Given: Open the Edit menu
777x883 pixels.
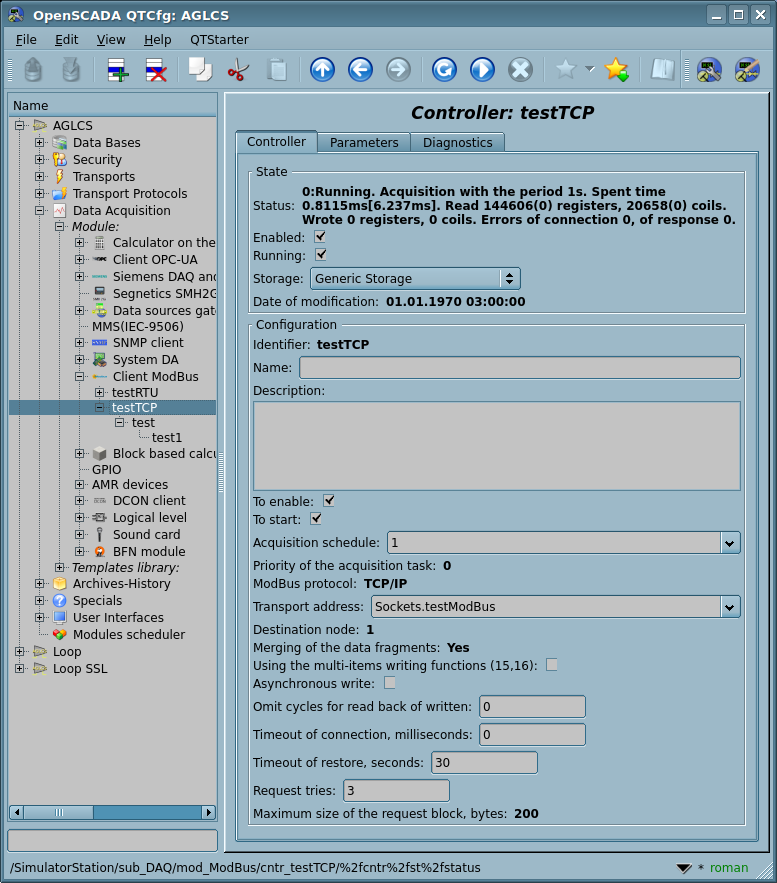Looking at the screenshot, I should pyautogui.click(x=66, y=39).
